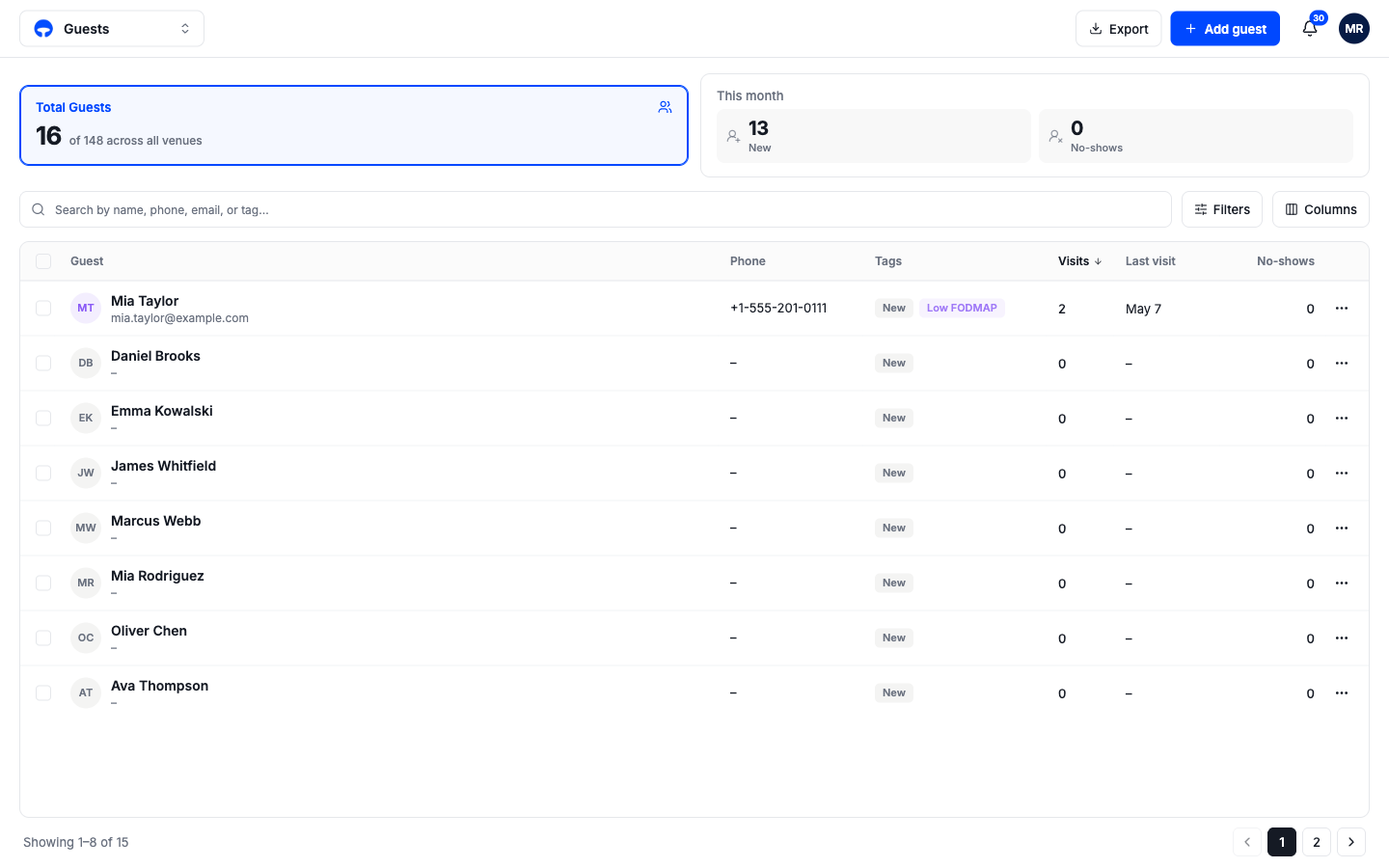Click the 13 New stat tile
This screenshot has width=1389, height=868.
(x=874, y=136)
